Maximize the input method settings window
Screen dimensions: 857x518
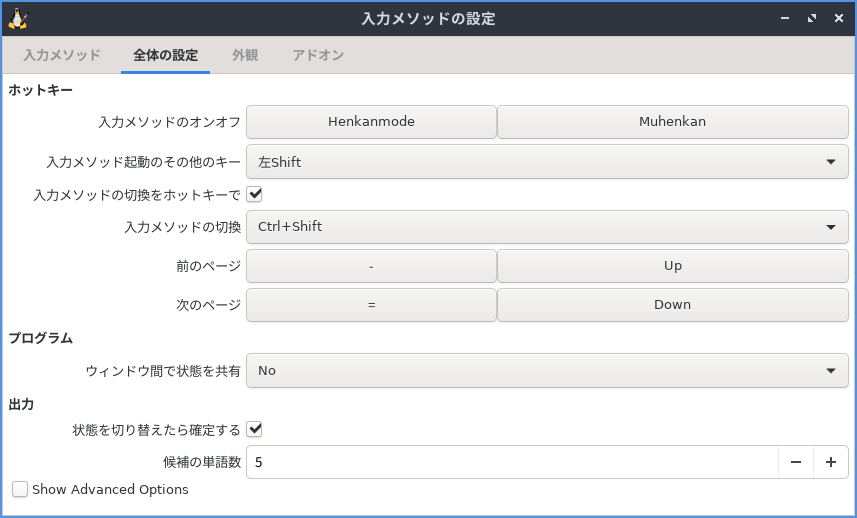pyautogui.click(x=812, y=18)
